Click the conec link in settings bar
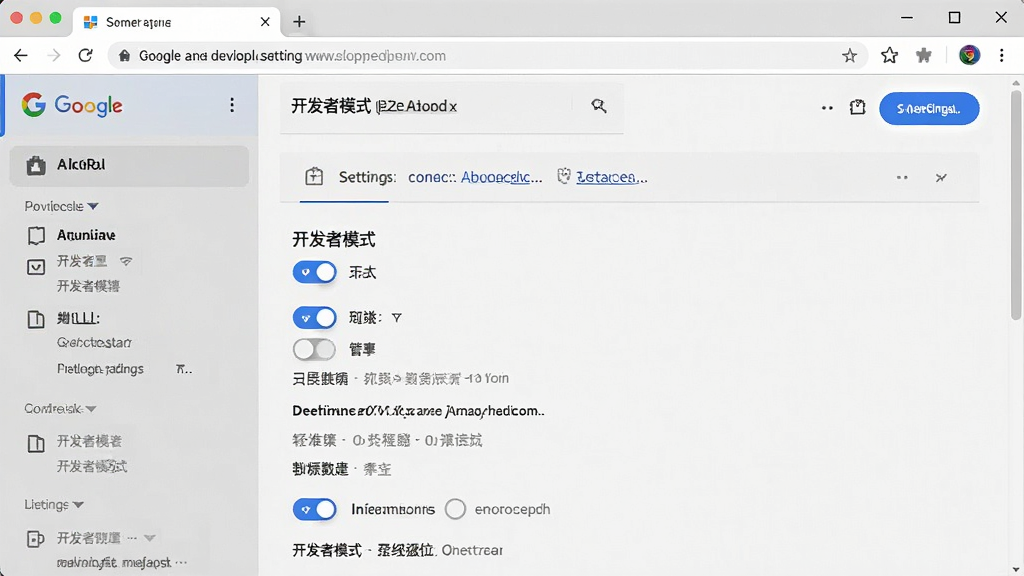Viewport: 1024px width, 576px height. point(432,177)
